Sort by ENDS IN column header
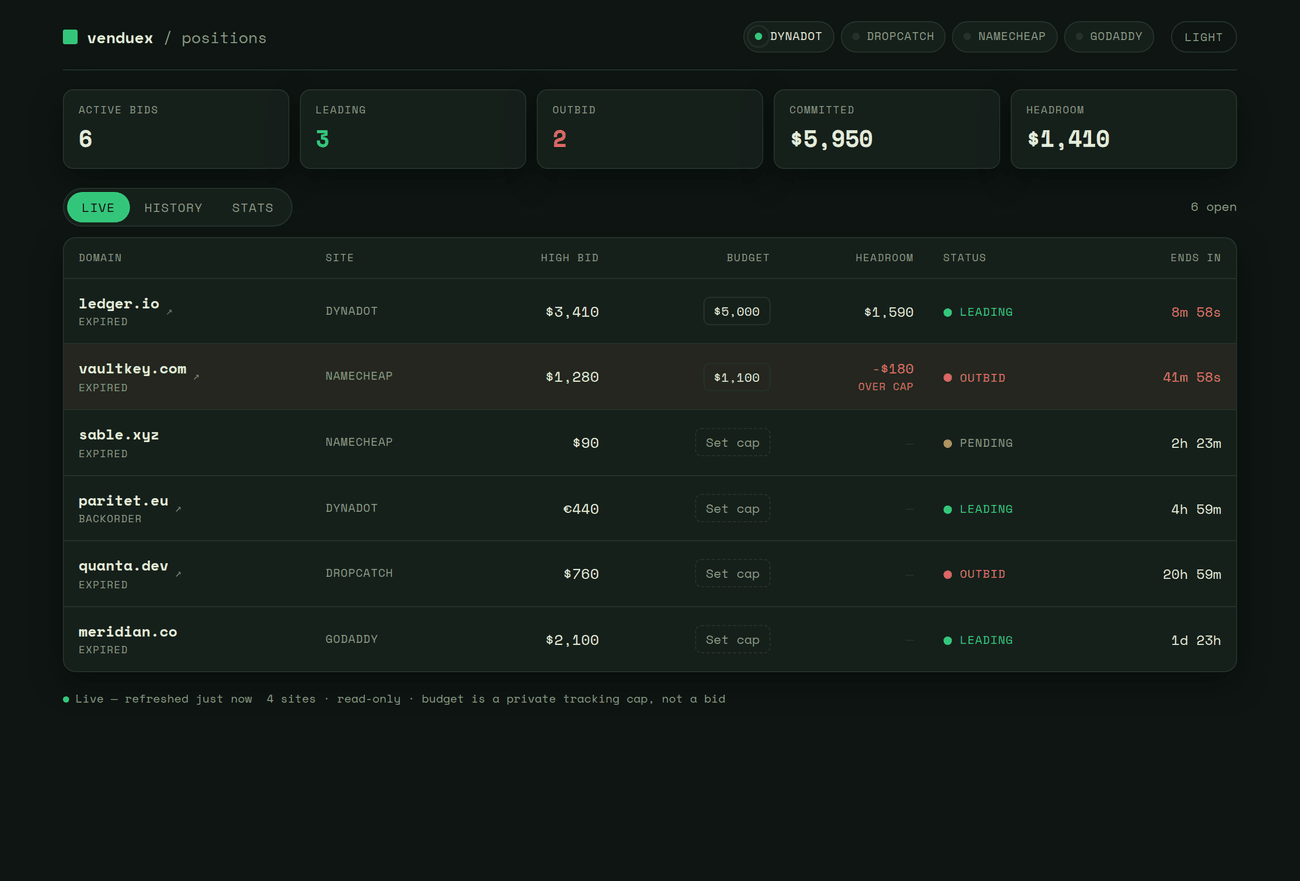 coord(1196,258)
